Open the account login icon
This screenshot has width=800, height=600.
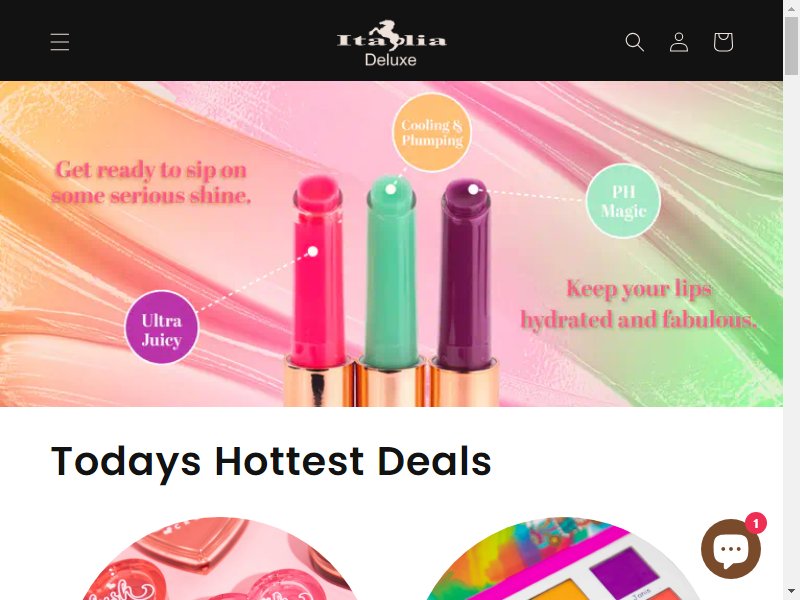tap(679, 42)
